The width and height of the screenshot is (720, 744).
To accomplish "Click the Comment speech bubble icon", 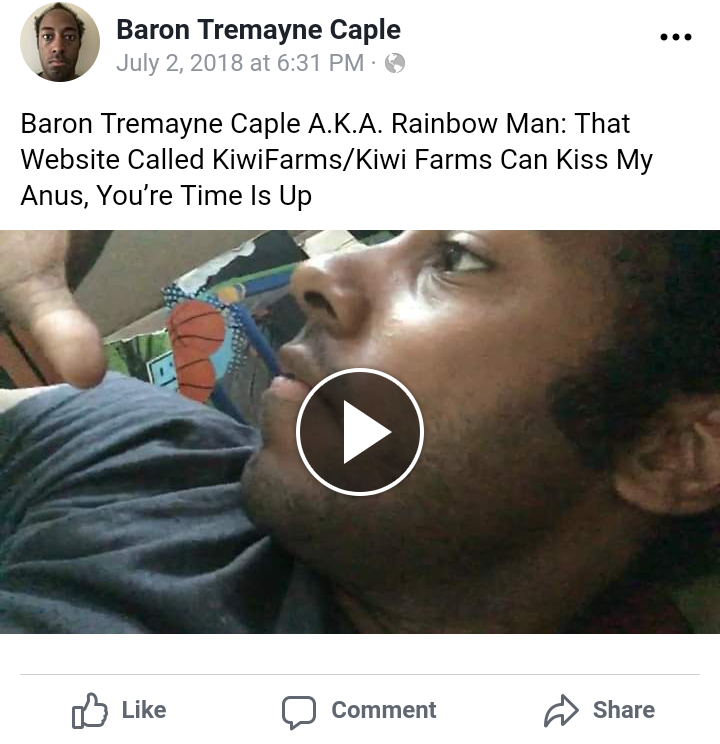I will (x=299, y=712).
